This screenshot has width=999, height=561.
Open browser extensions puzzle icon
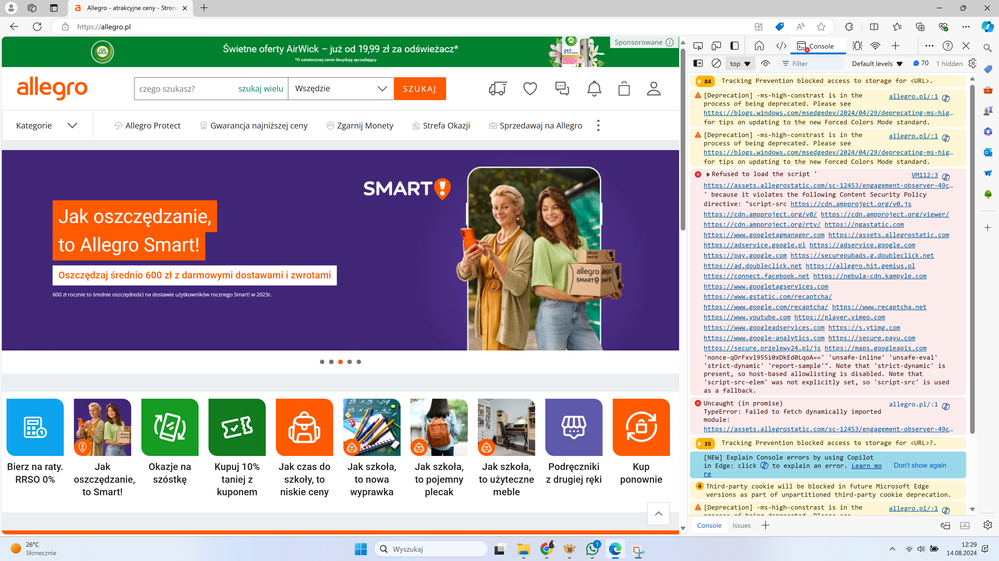pyautogui.click(x=849, y=27)
